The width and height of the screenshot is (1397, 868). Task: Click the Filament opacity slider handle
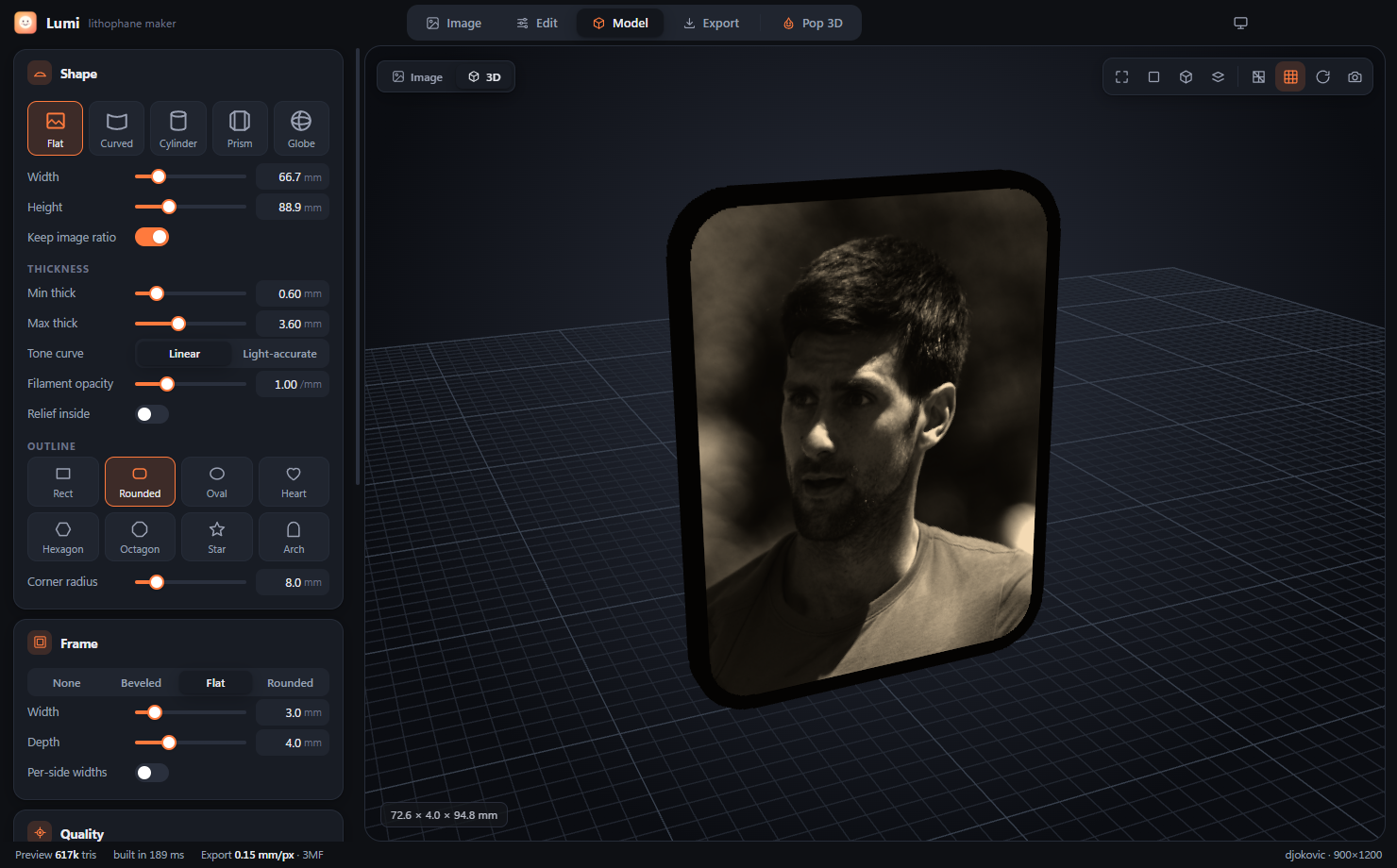pos(167,384)
